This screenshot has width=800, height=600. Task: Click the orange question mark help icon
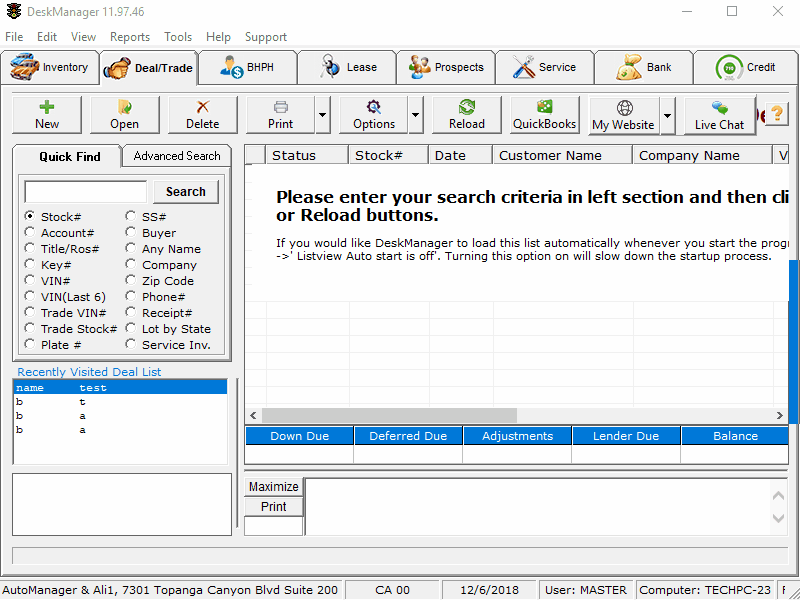777,113
